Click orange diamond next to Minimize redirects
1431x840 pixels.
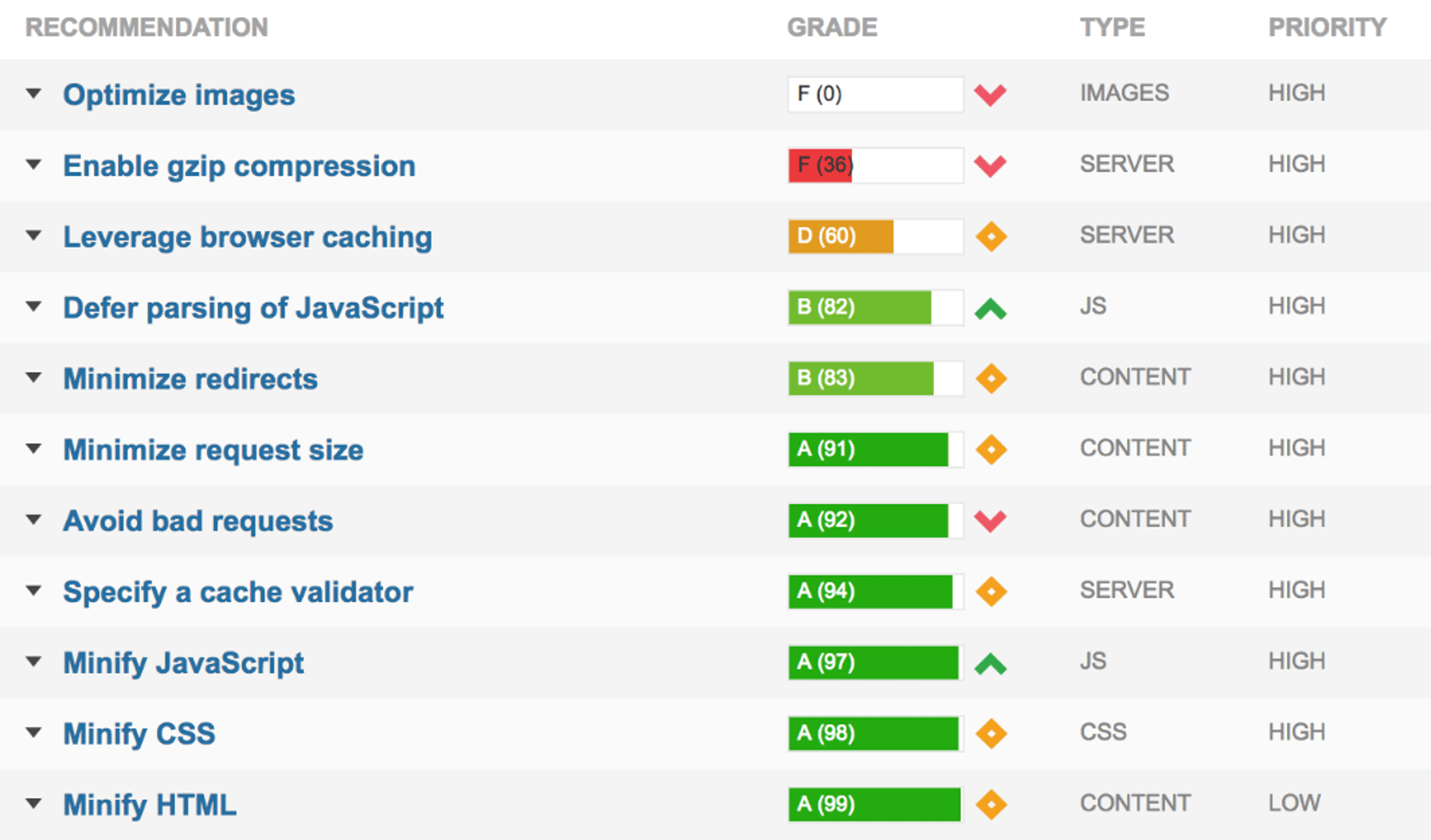pos(991,379)
